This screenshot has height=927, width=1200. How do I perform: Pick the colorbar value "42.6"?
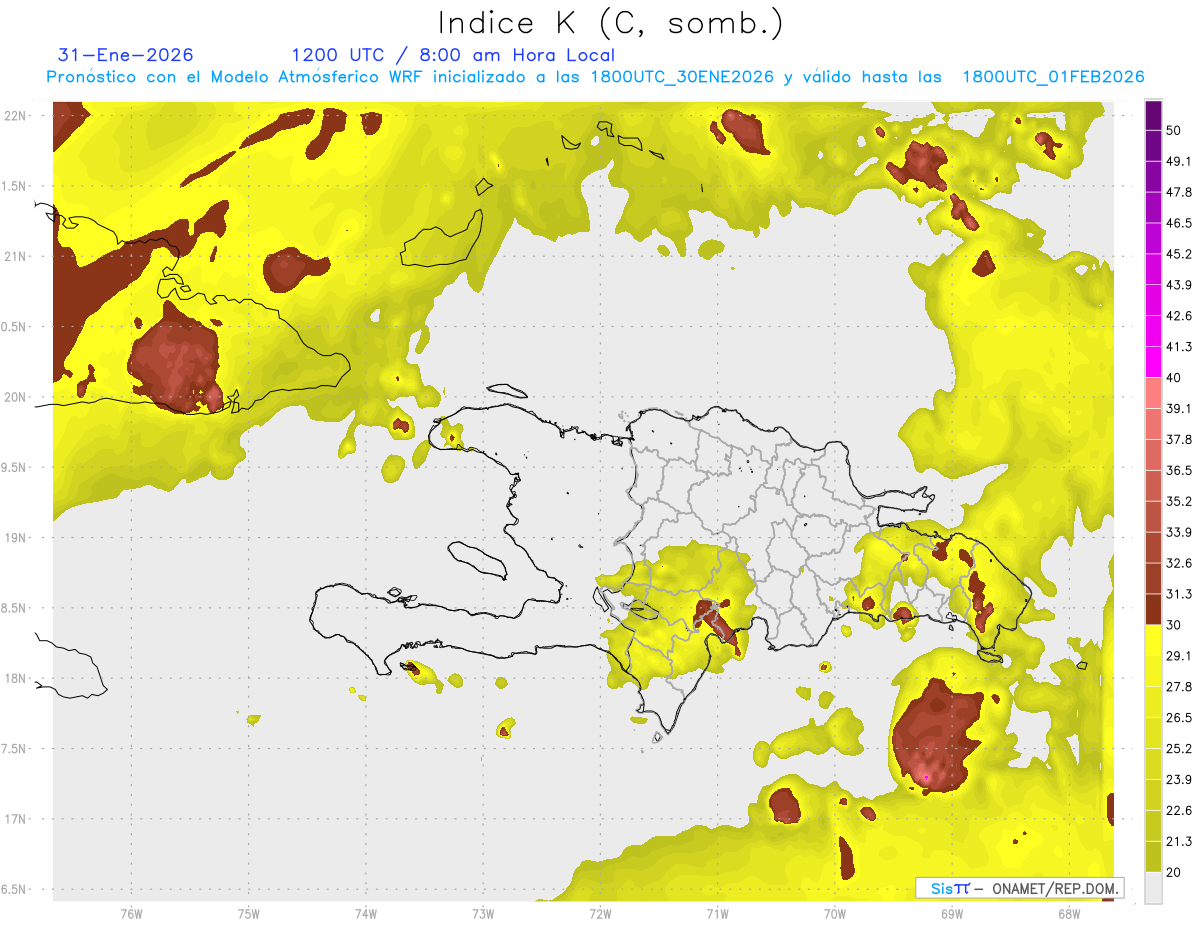(1179, 316)
